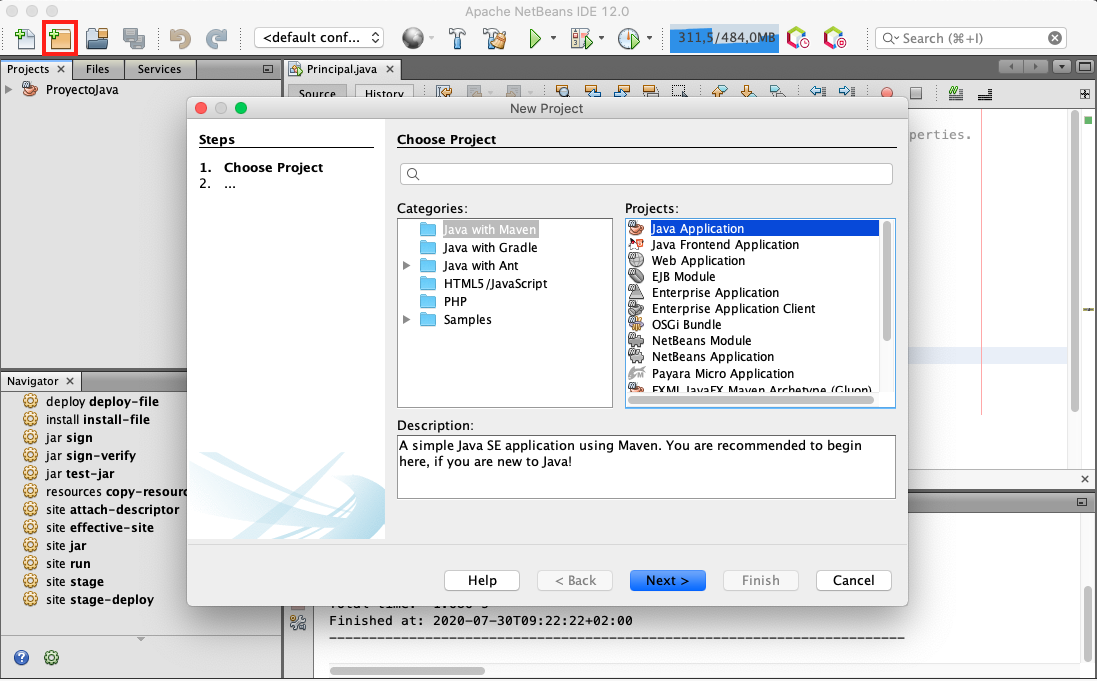The width and height of the screenshot is (1097, 681).
Task: Click the Profile Project icon
Action: (x=628, y=38)
